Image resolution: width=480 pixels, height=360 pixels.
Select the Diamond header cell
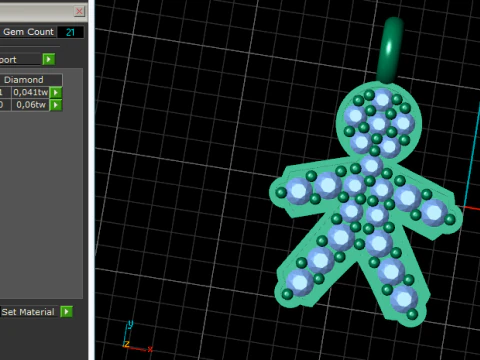point(31,80)
